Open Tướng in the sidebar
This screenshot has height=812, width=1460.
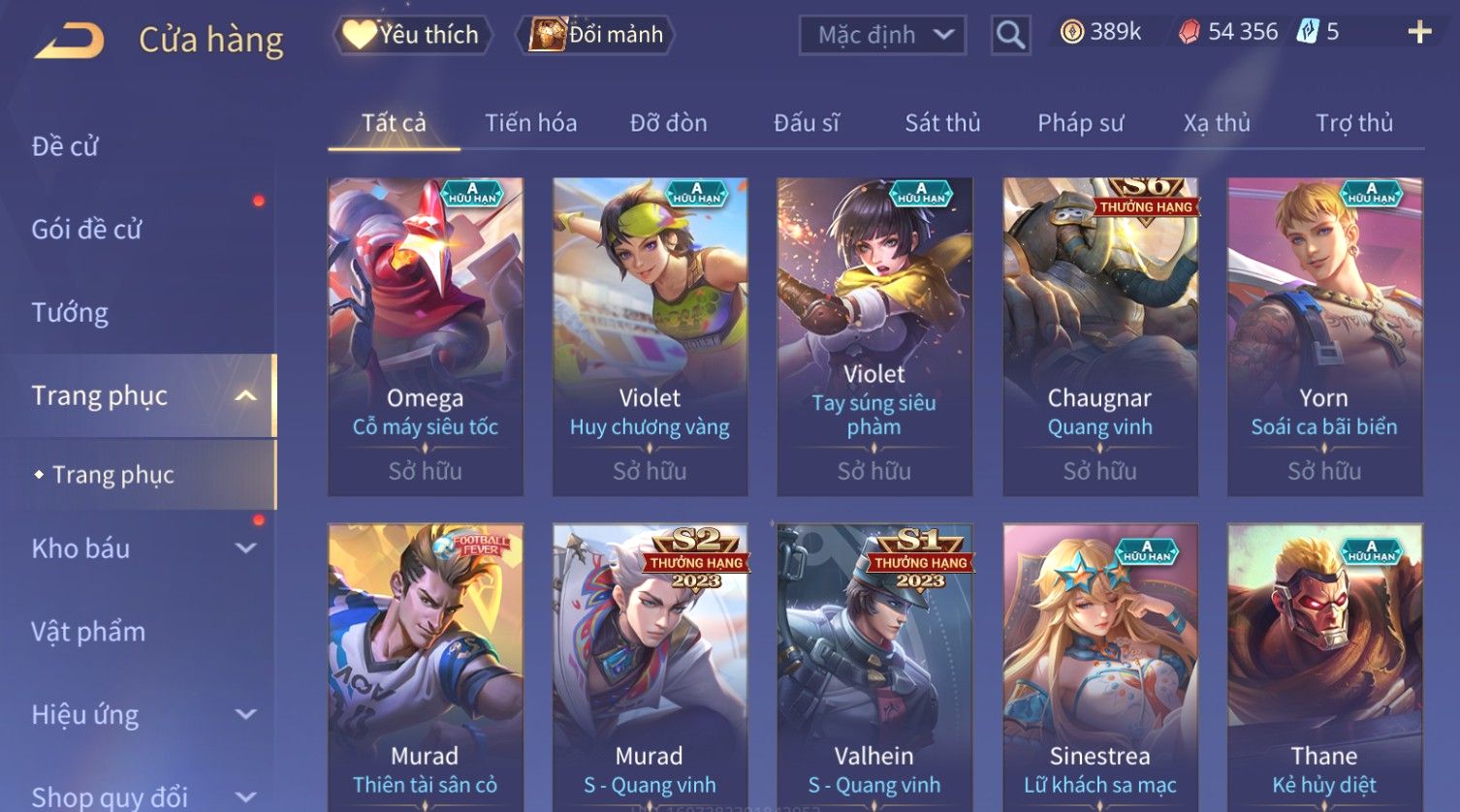[70, 313]
